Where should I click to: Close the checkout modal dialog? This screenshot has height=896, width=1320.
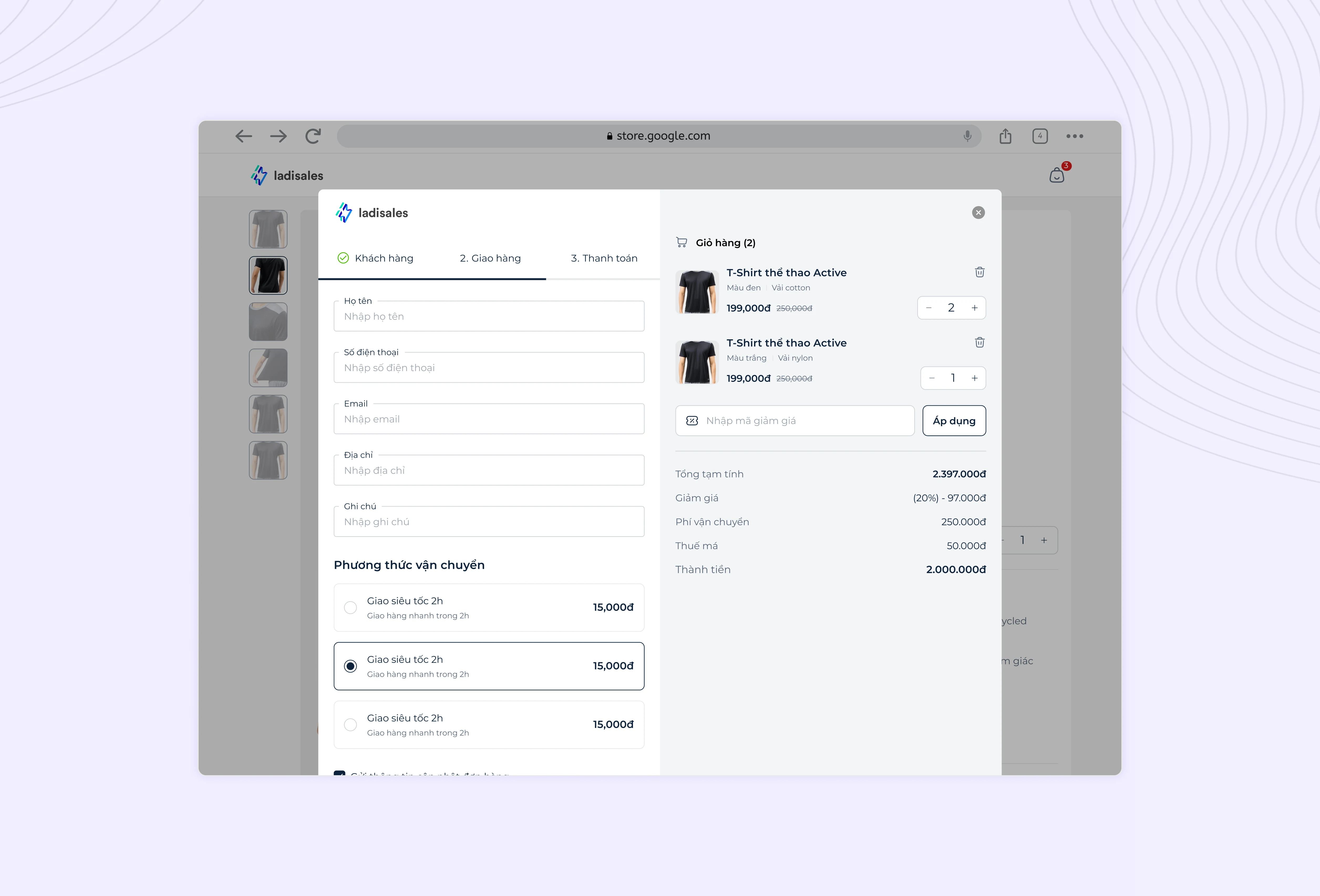[x=978, y=213]
